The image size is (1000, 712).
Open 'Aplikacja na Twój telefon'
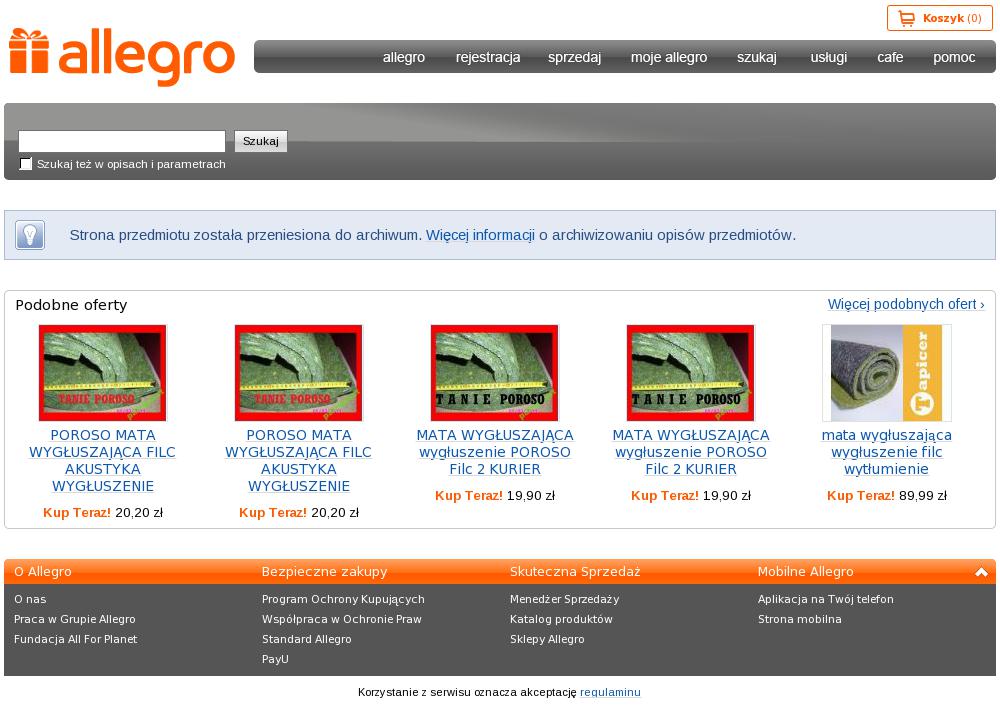(x=825, y=600)
